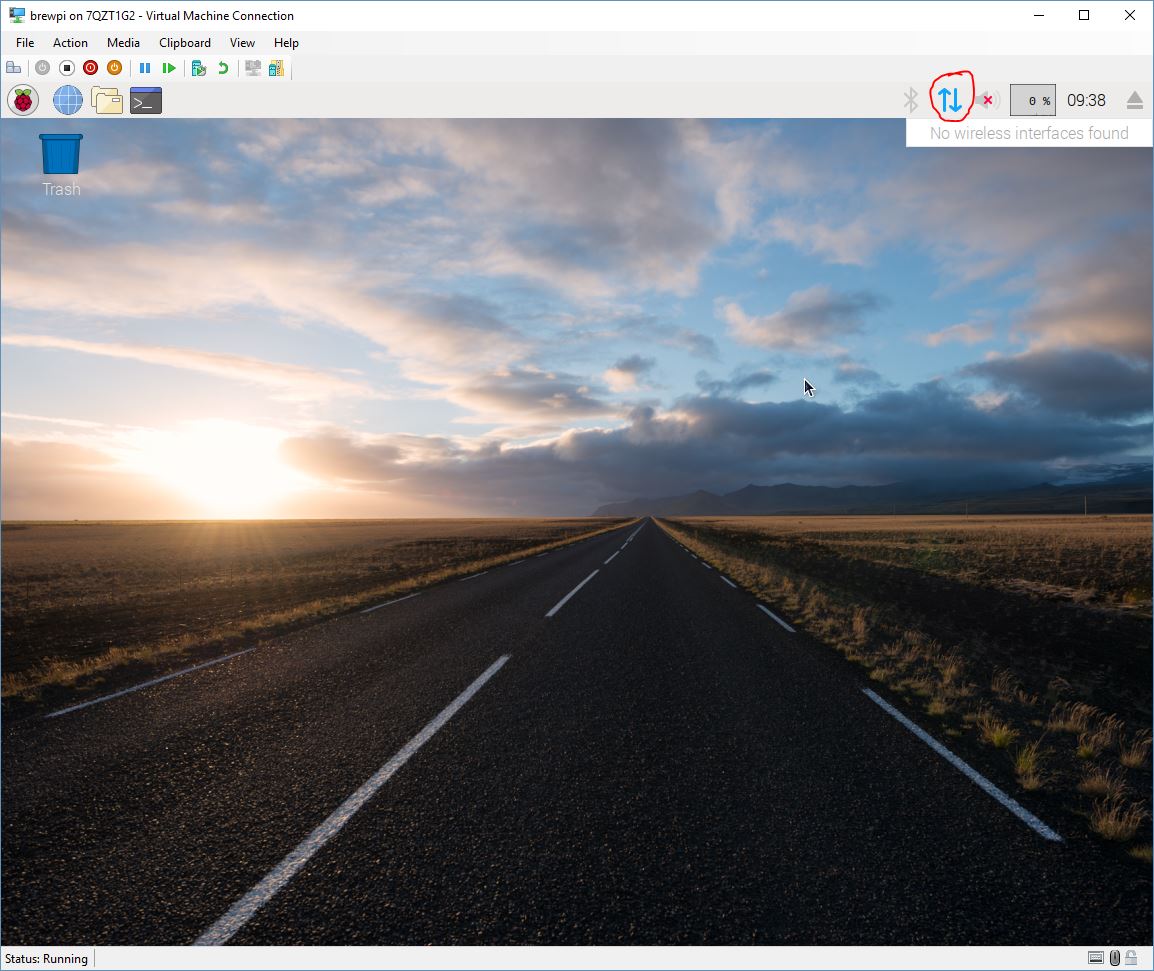Open the File Manager folders icon
1154x971 pixels.
click(x=107, y=100)
